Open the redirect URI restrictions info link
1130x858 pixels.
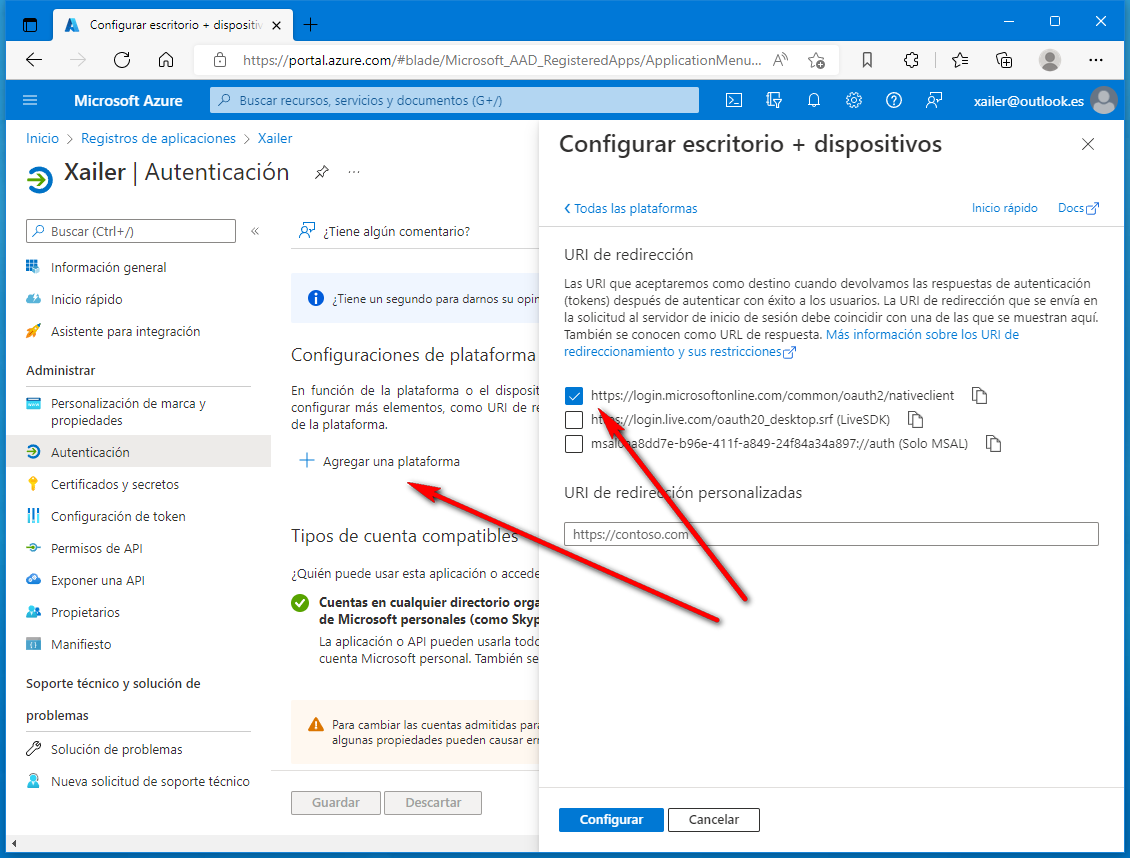791,343
